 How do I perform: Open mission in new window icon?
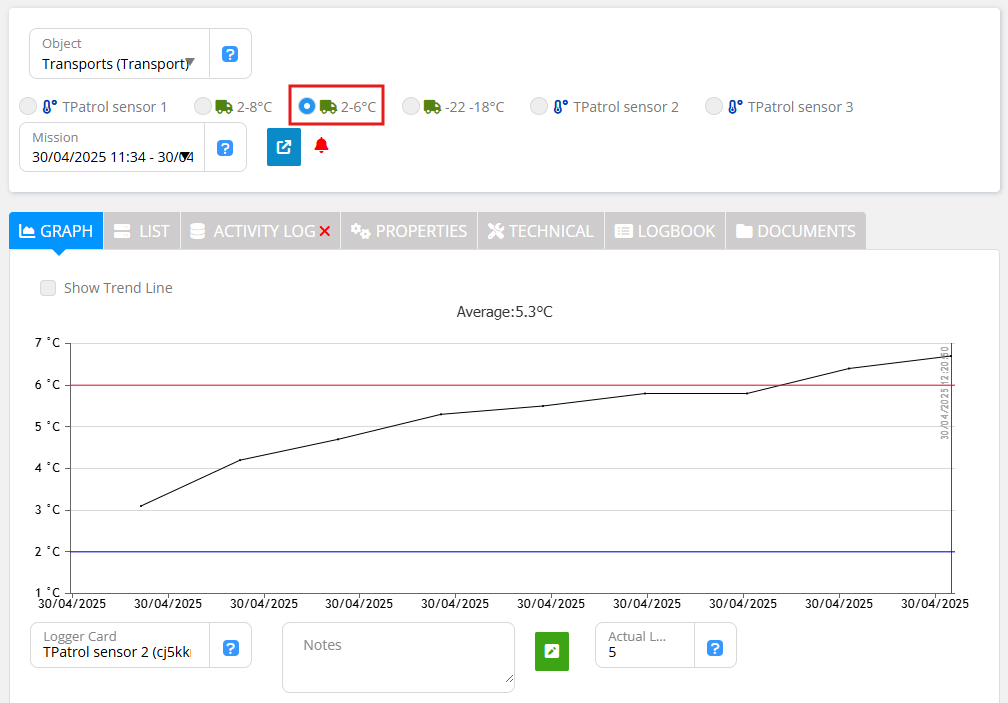click(284, 147)
